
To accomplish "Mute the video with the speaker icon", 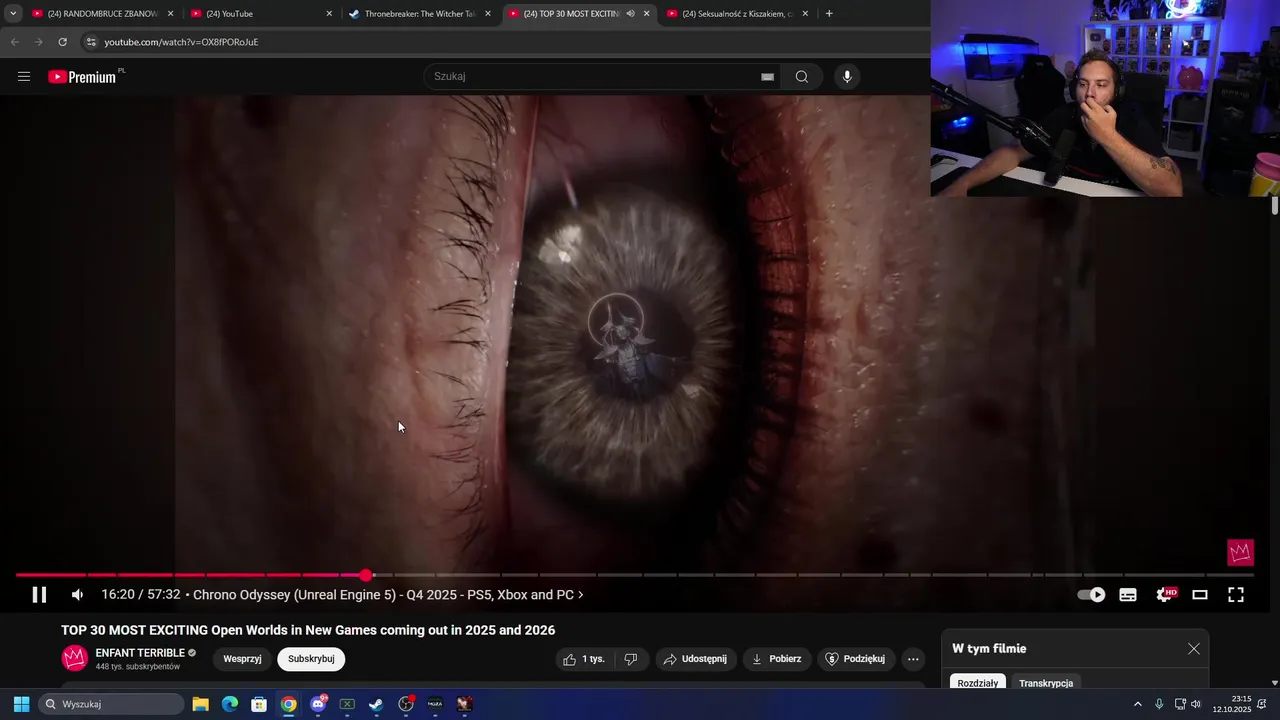I will pos(77,595).
